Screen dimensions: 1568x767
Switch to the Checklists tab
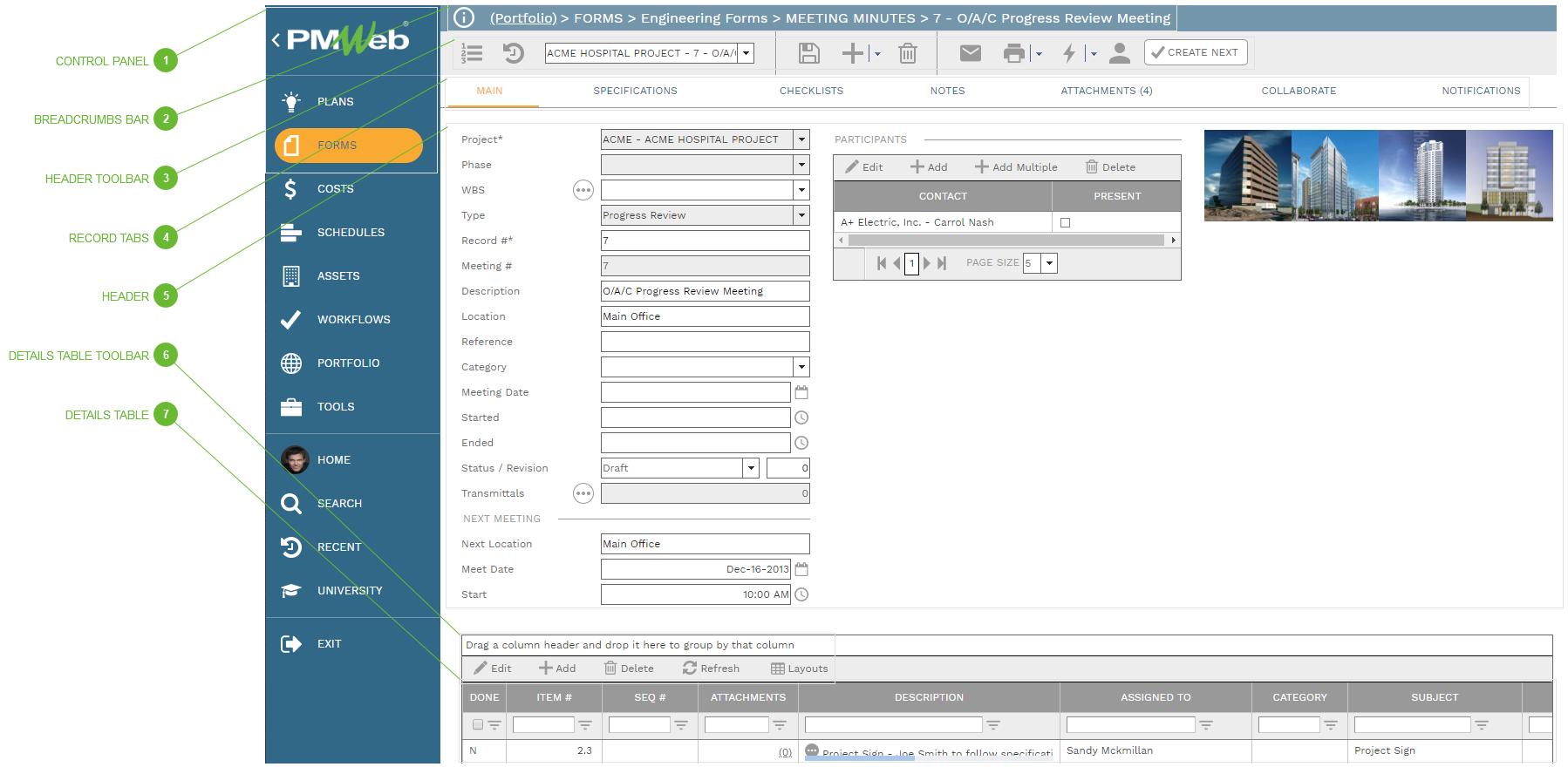click(811, 91)
